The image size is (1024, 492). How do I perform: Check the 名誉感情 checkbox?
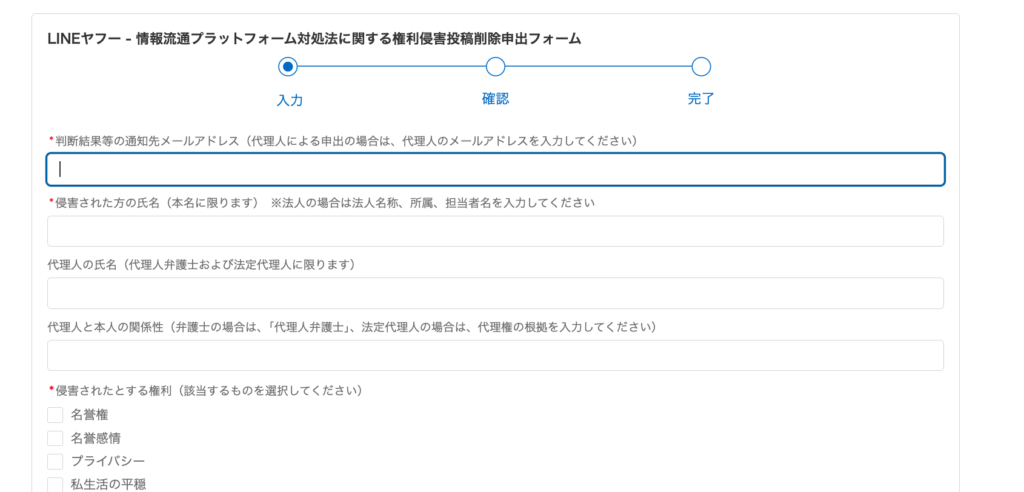point(56,438)
